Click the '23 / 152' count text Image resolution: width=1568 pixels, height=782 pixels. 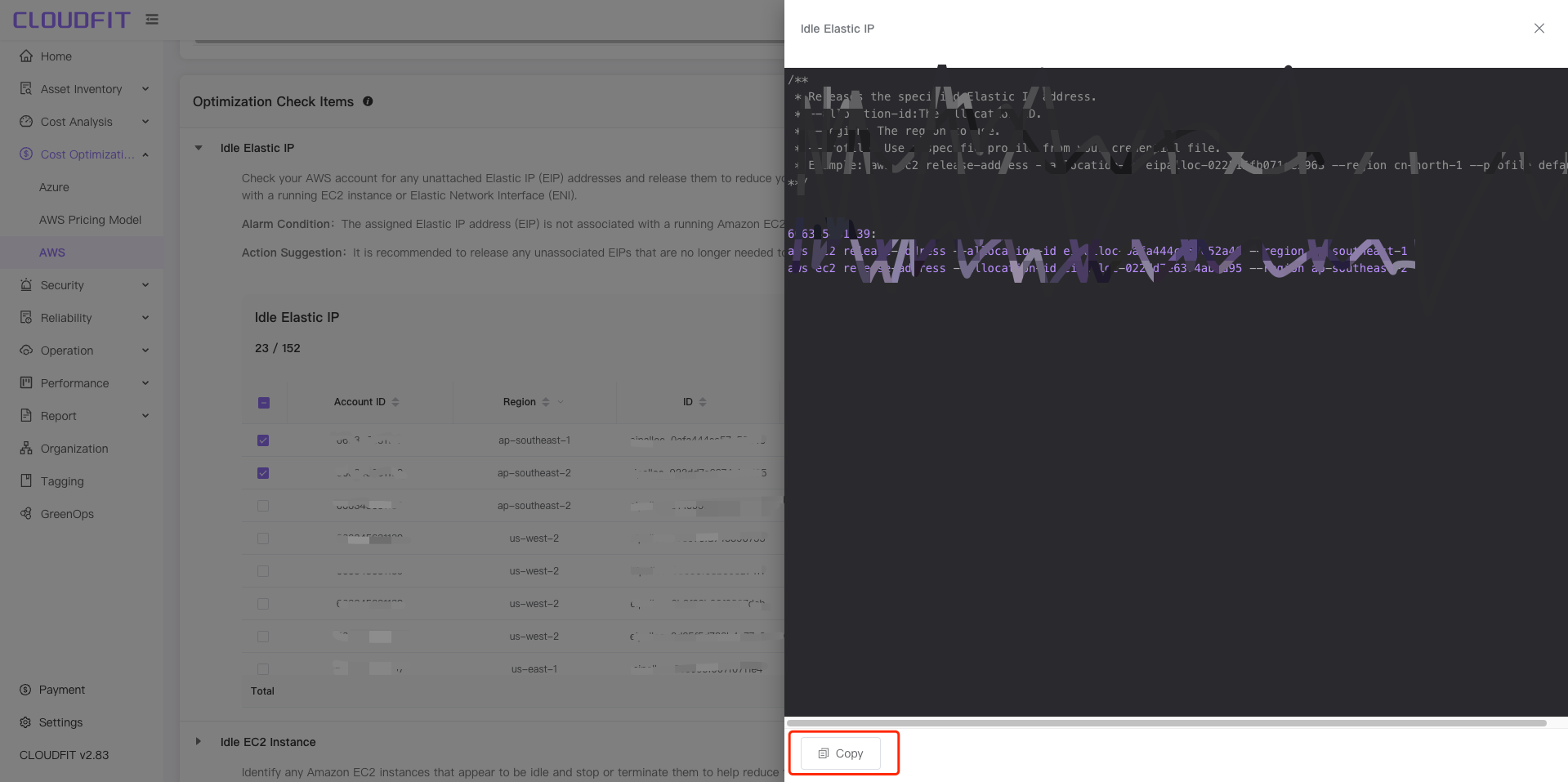click(x=278, y=348)
